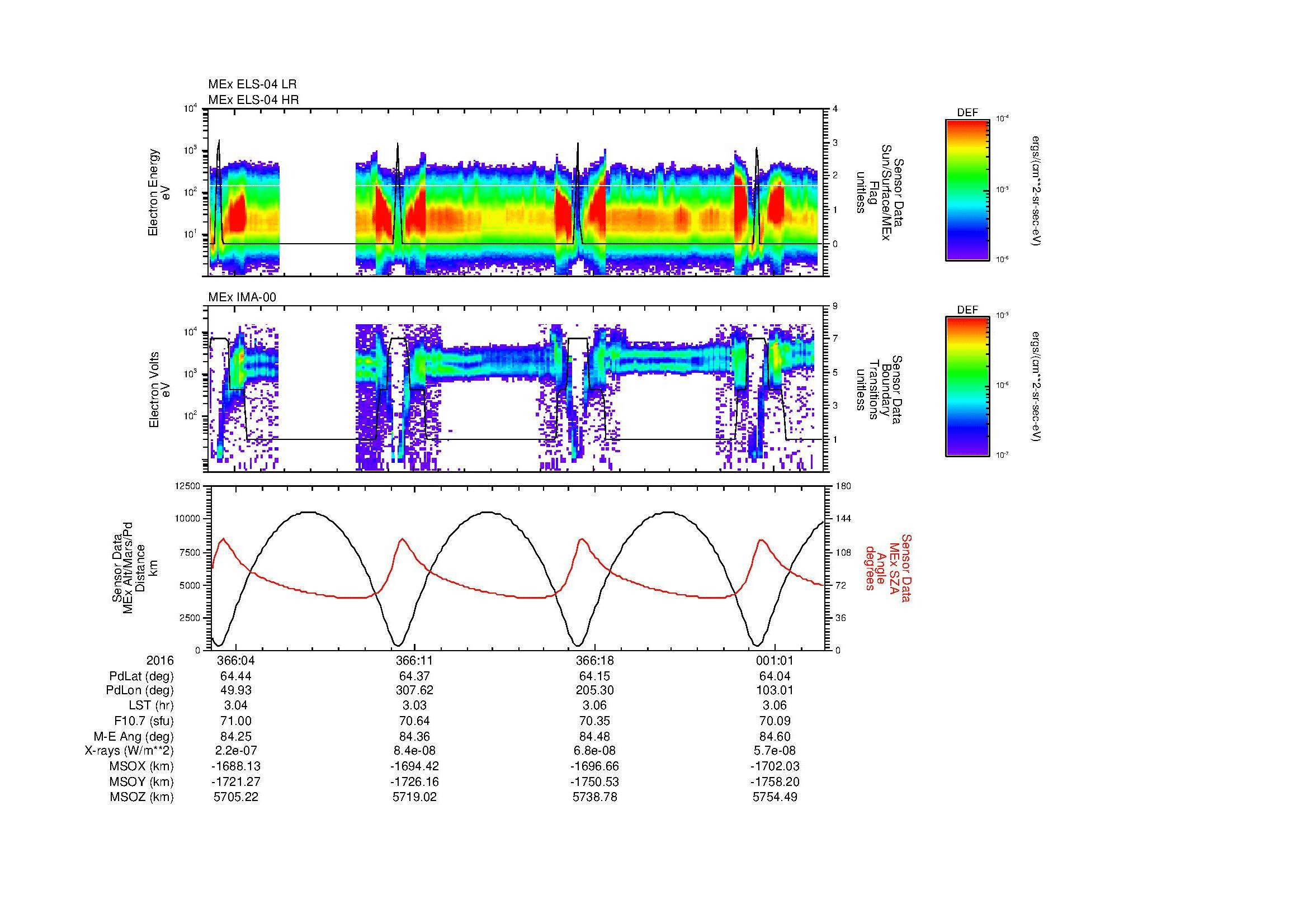
Task: Click the MSOZ value 5754.49
Action: (x=775, y=797)
